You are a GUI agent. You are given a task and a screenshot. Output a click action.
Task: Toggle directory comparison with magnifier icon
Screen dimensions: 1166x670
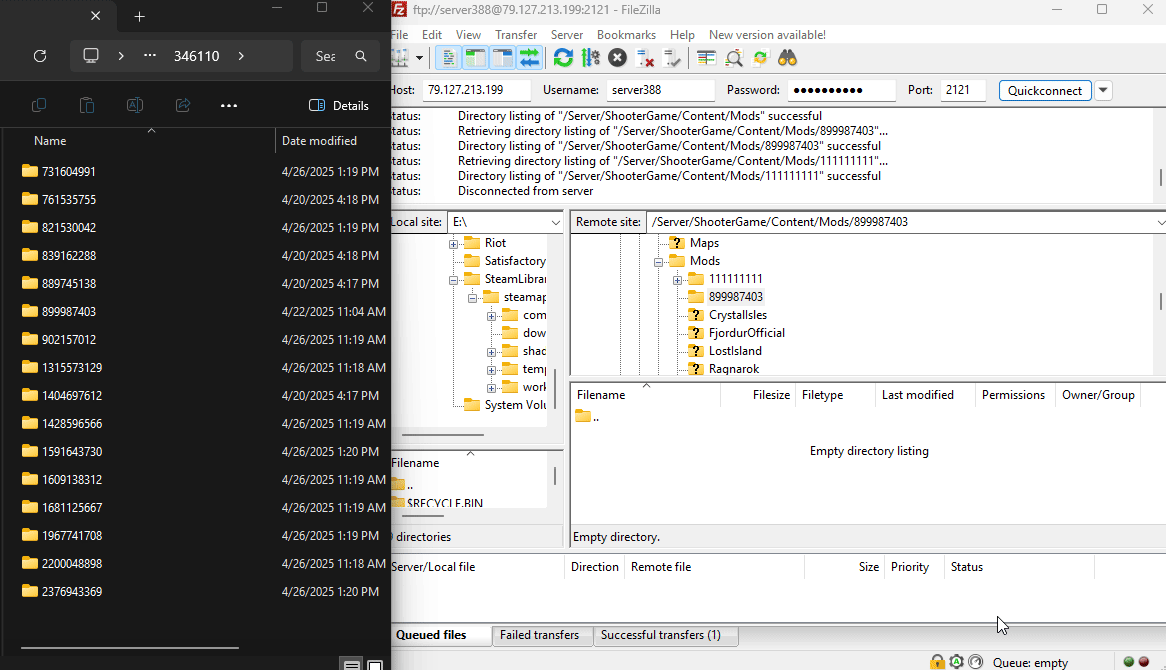click(x=733, y=58)
